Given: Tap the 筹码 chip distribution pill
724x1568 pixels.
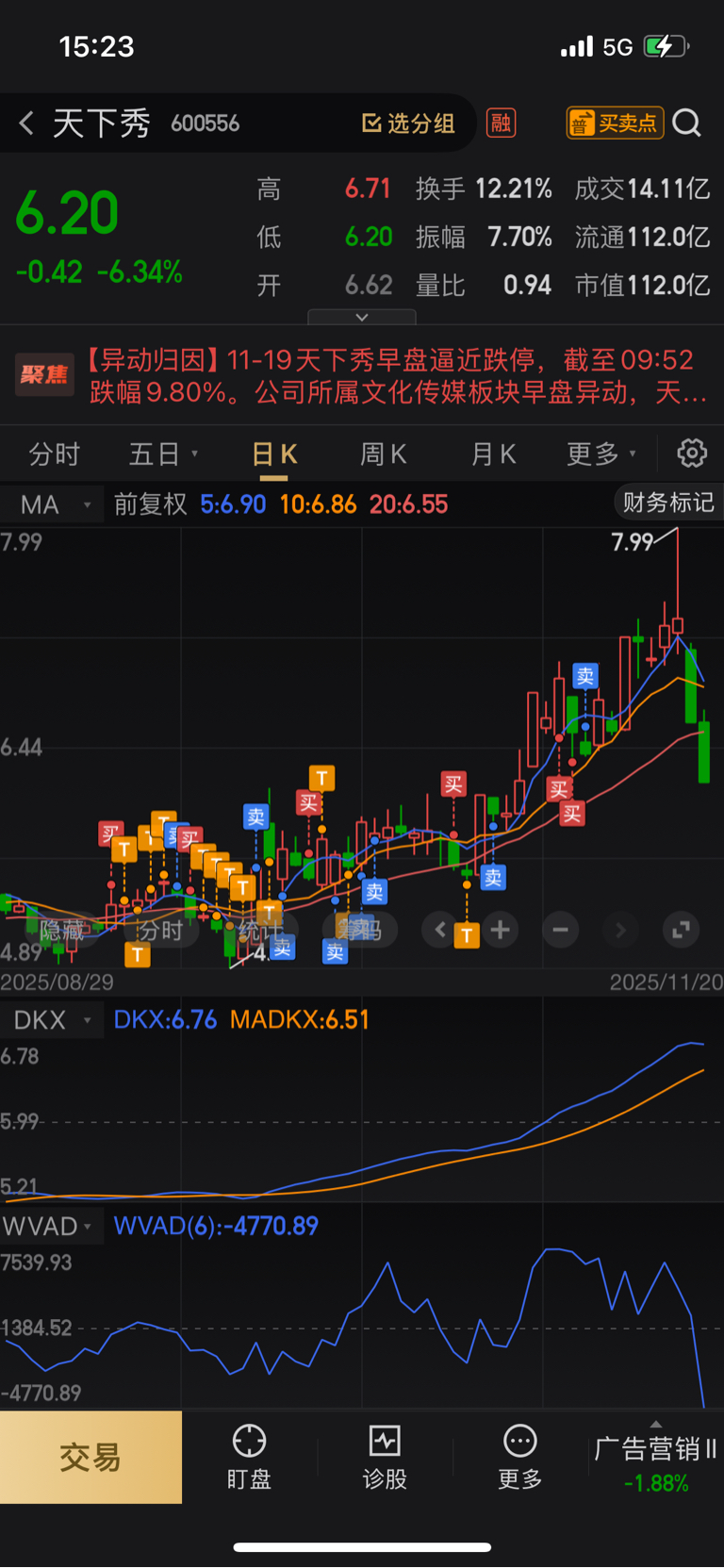Looking at the screenshot, I should coord(359,931).
